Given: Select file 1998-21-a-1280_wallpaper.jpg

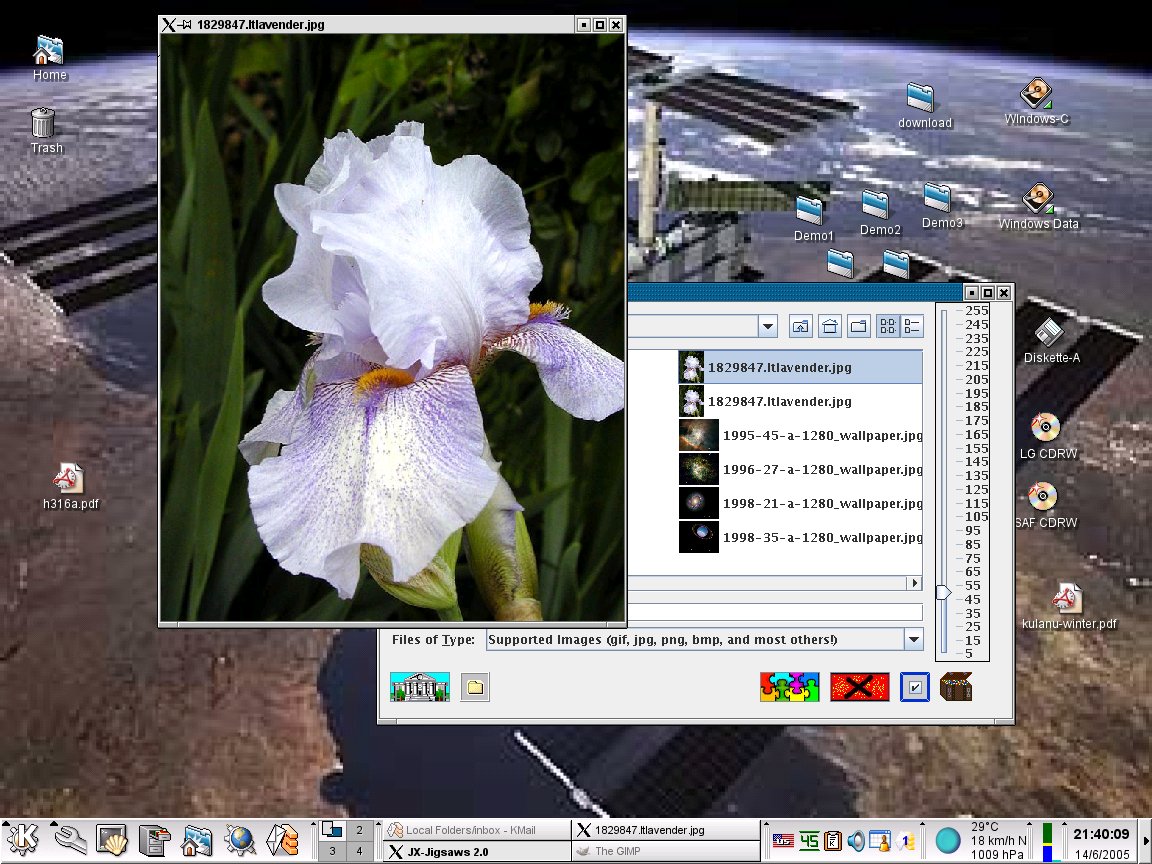Looking at the screenshot, I should (800, 503).
